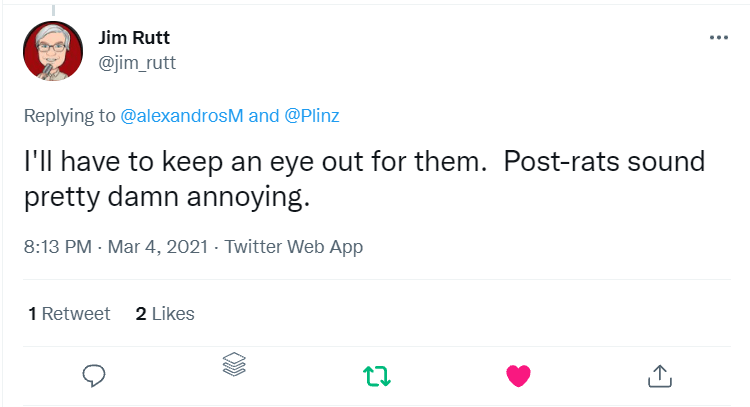Visit the @alexandrosM mention link
This screenshot has width=750, height=407.
(181, 115)
